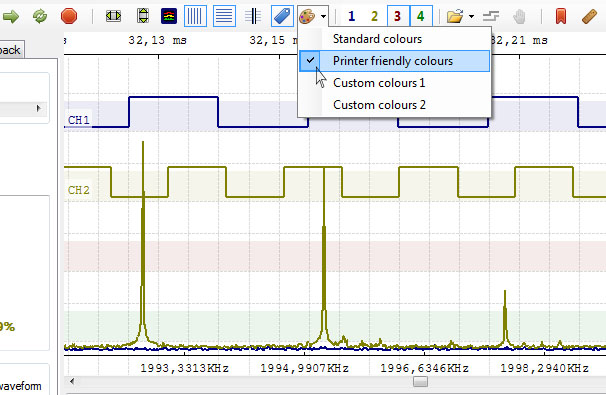Click the horizontal fit zoom icon

point(113,16)
